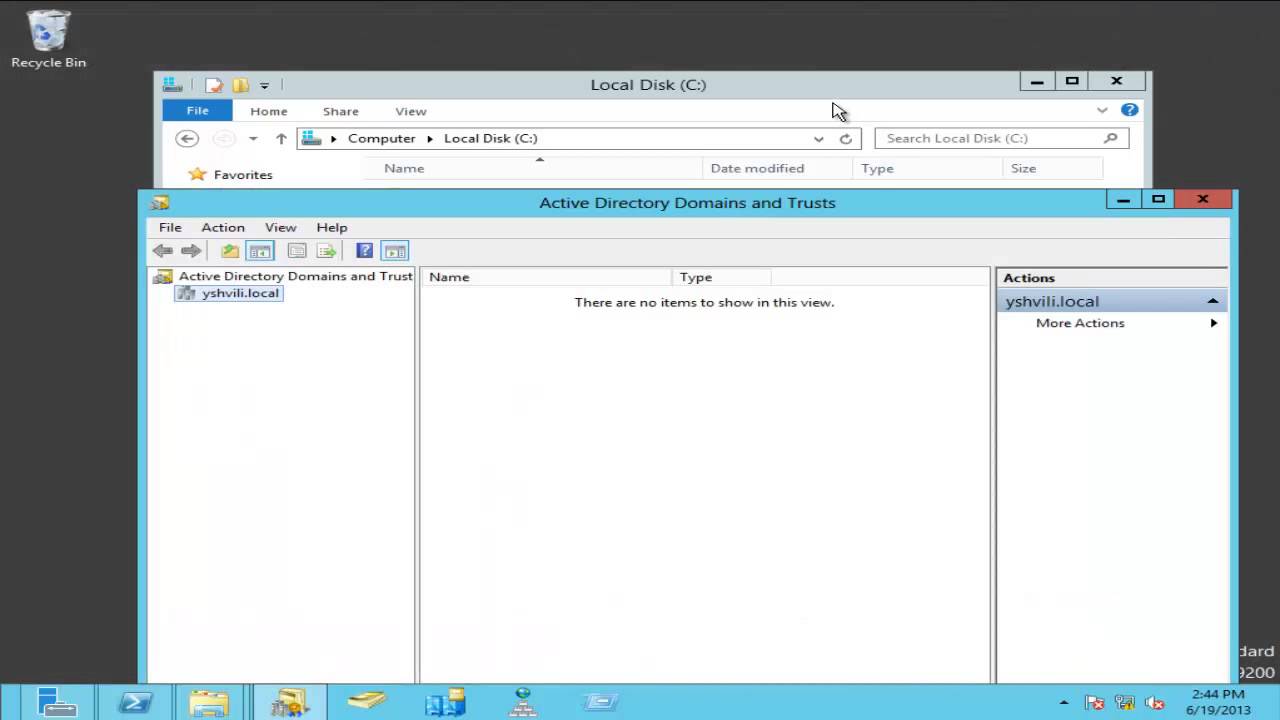Expand the More Actions submenu arrow
The height and width of the screenshot is (720, 1280).
[x=1214, y=323]
